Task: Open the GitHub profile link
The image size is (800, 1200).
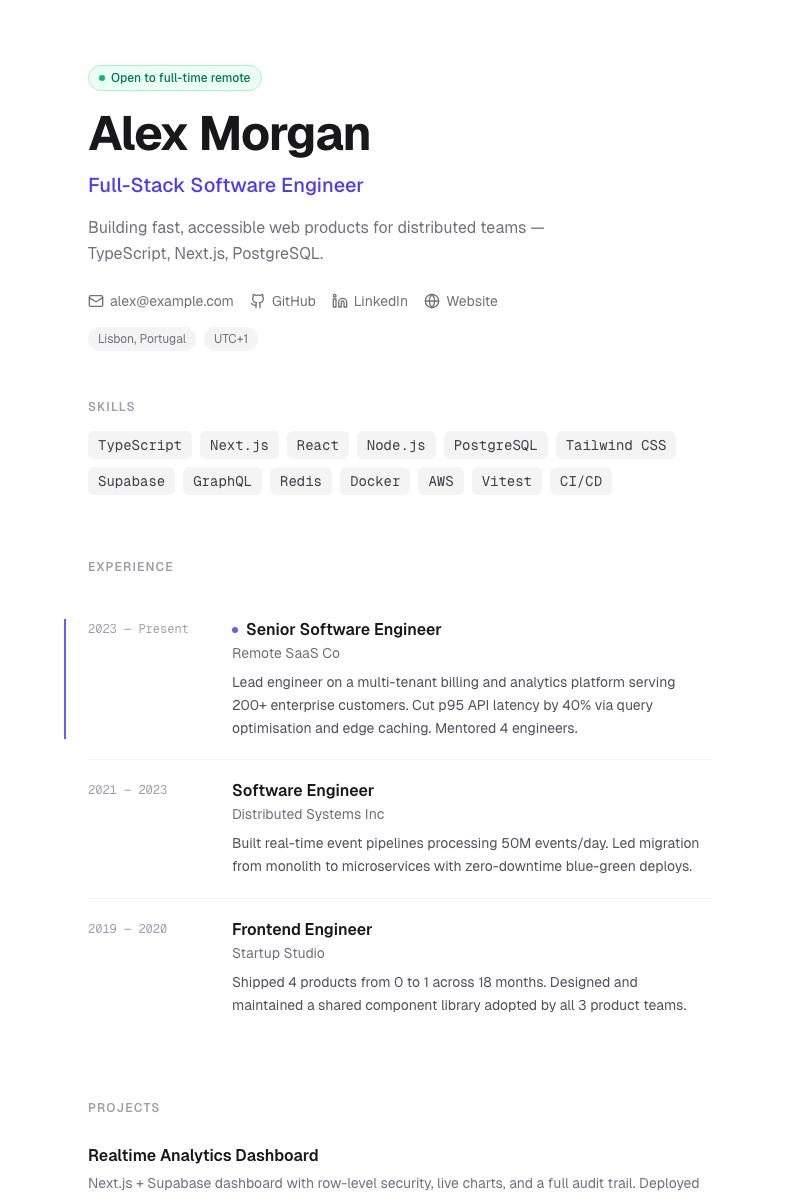Action: (293, 301)
